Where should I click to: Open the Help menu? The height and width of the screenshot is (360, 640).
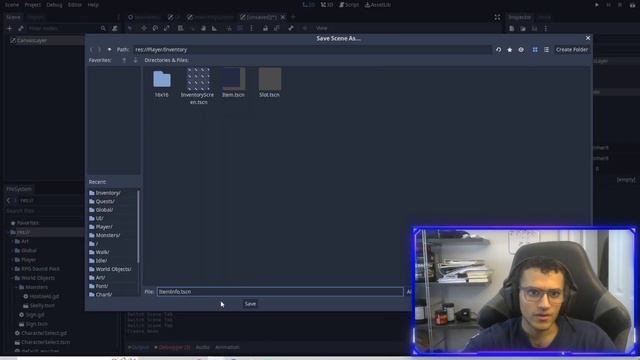(93, 5)
